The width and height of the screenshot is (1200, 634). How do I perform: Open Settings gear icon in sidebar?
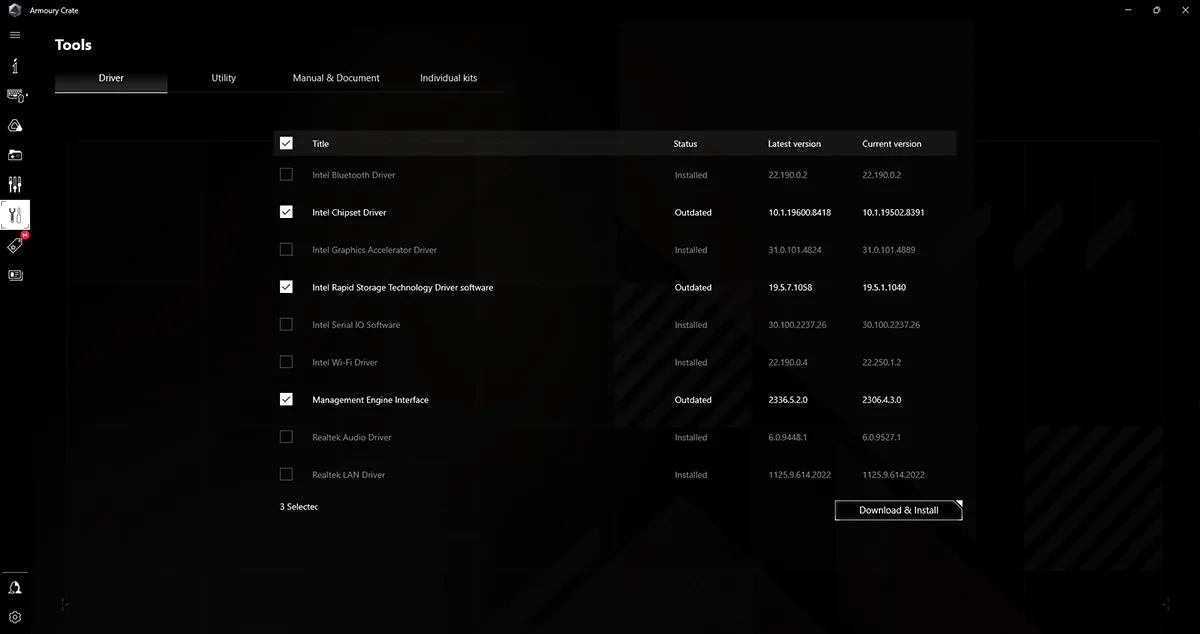click(x=15, y=618)
